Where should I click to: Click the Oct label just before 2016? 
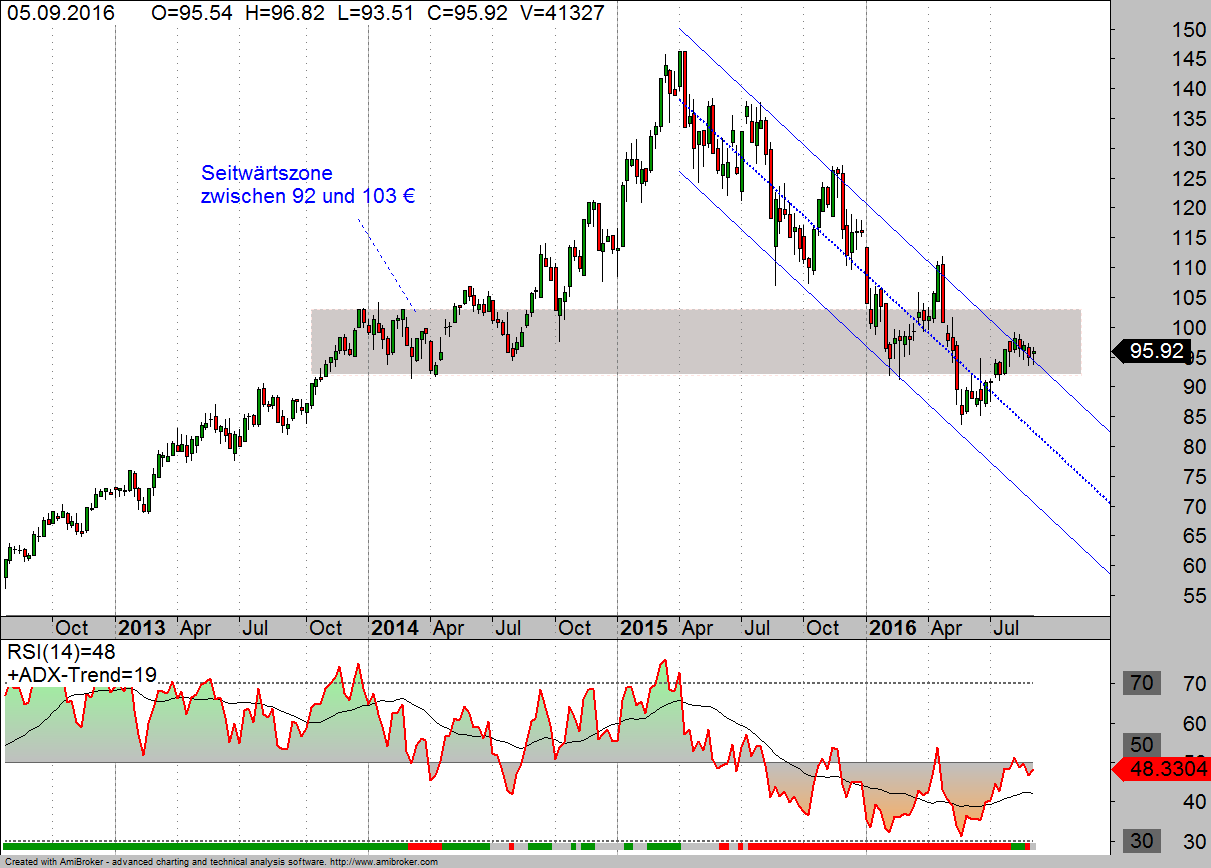coord(823,628)
